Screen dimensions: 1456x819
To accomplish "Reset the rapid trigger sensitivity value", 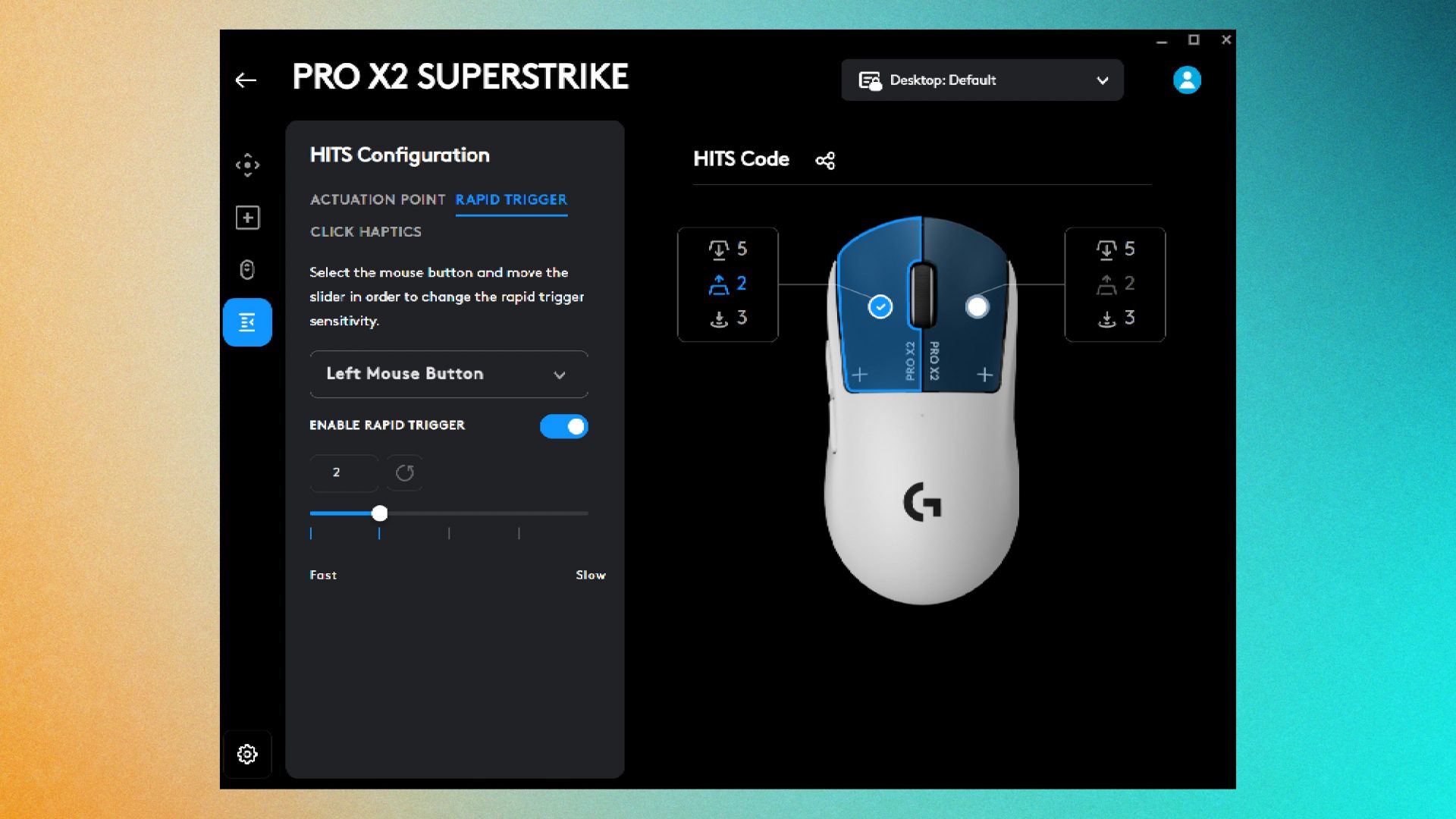I will coord(404,472).
